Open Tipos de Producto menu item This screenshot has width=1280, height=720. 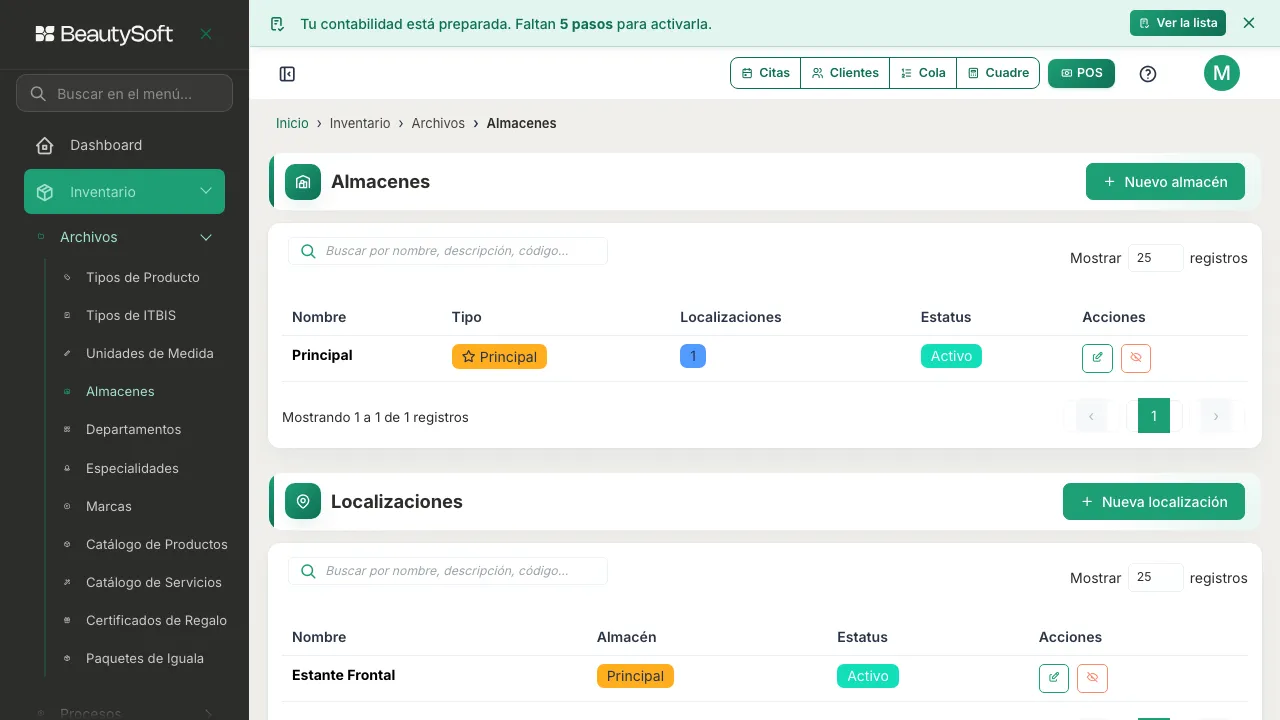[x=143, y=277]
